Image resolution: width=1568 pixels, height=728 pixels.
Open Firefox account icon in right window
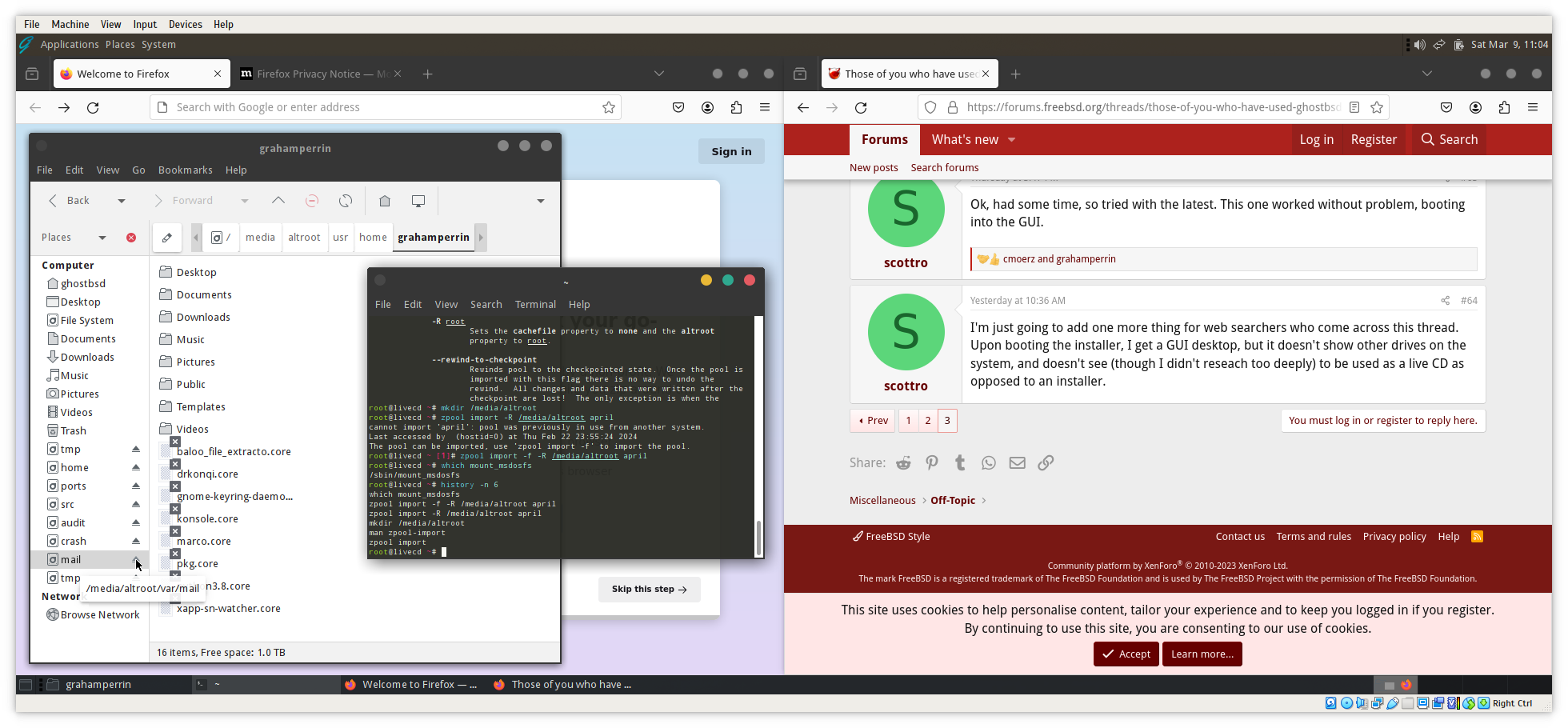tap(1475, 107)
